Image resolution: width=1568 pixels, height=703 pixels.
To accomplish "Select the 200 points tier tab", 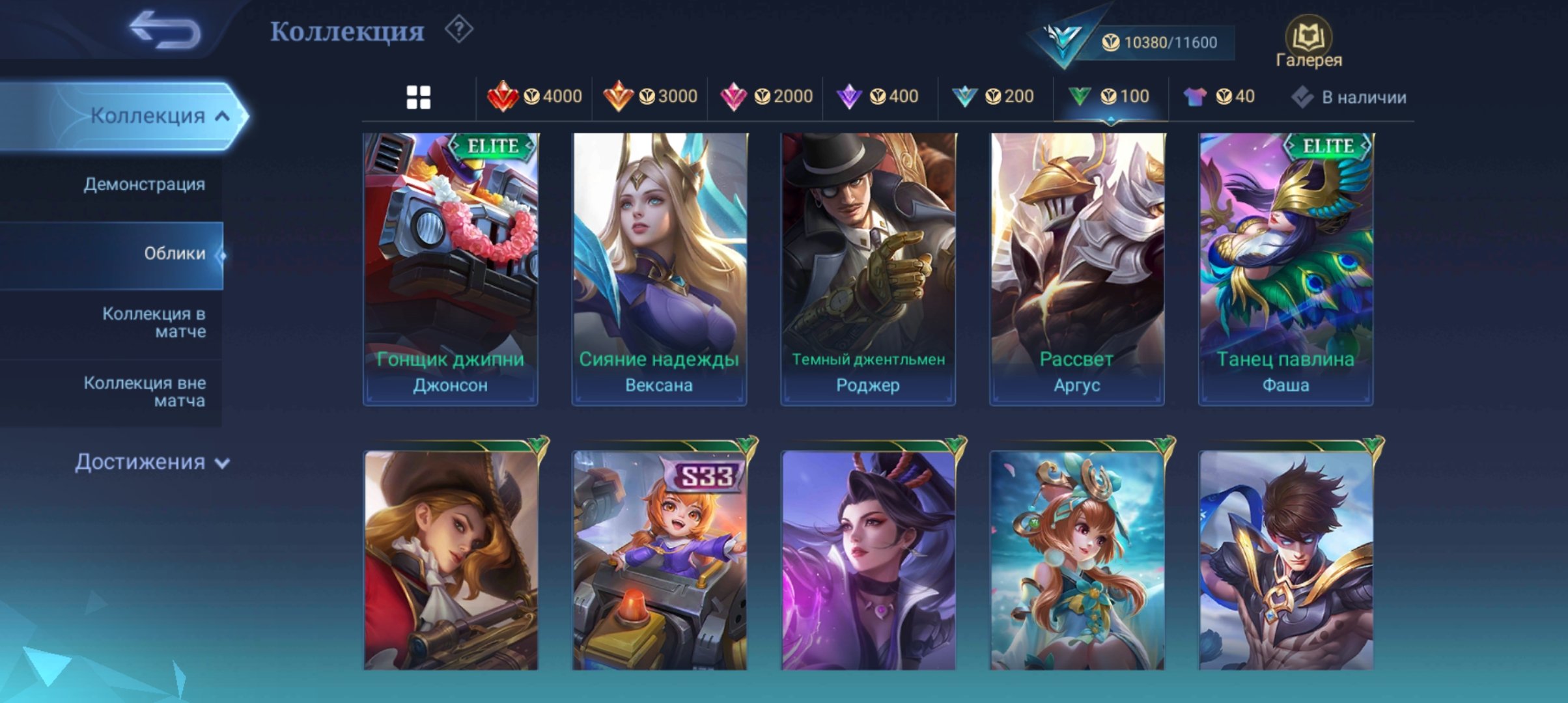I will pos(992,97).
